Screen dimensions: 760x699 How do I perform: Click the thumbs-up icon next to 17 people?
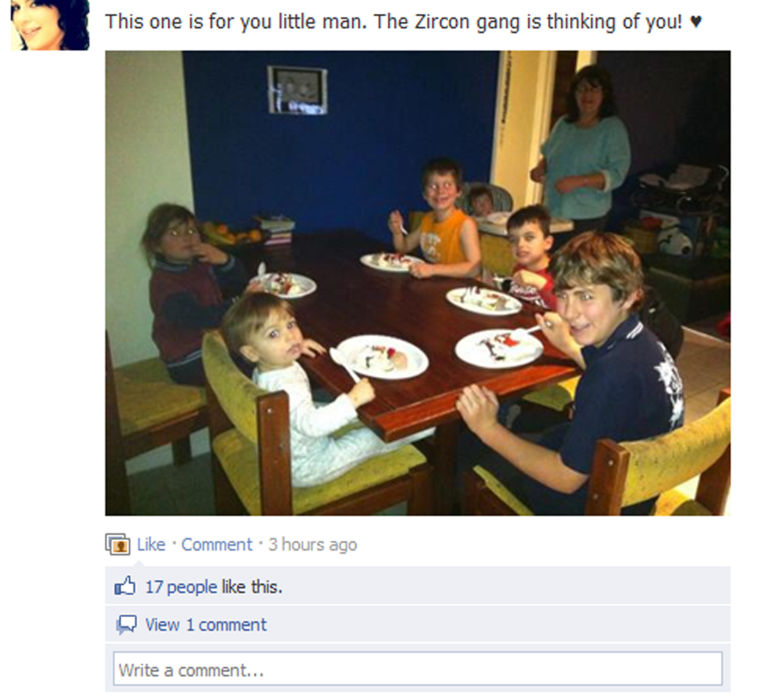pos(125,586)
